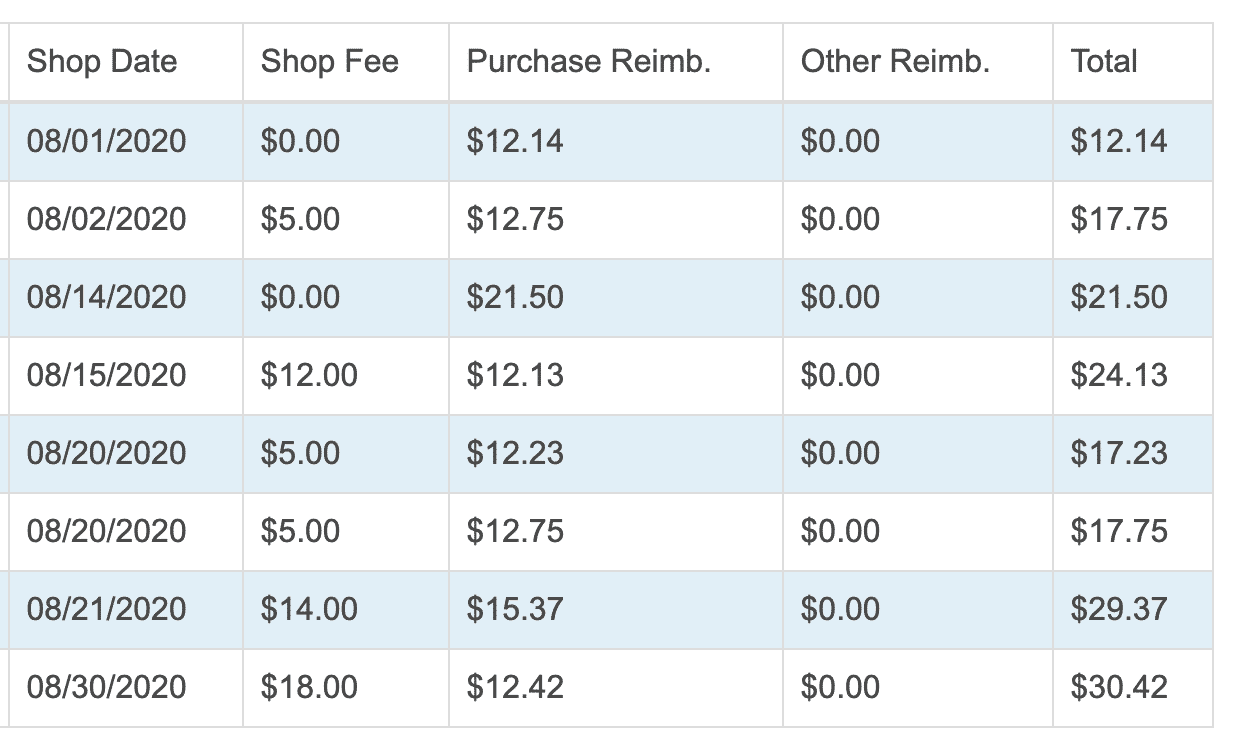
Task: Click the $15.37 purchase reimbursement cell
Action: tap(616, 610)
